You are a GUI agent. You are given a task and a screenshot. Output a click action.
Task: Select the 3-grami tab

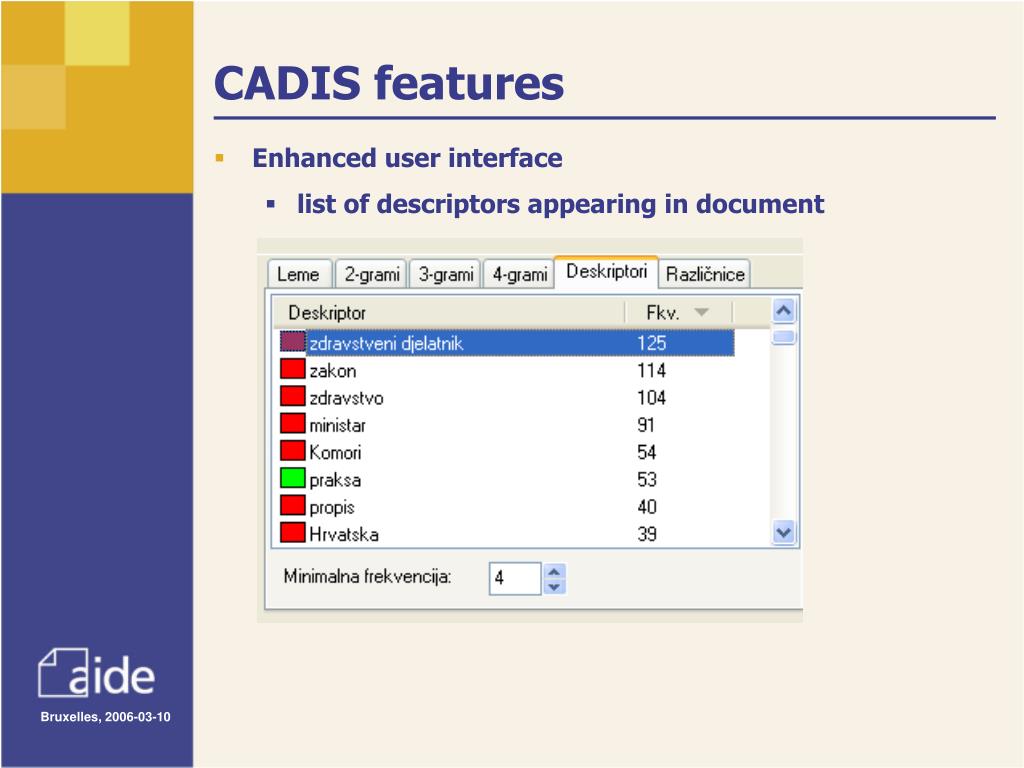(445, 274)
